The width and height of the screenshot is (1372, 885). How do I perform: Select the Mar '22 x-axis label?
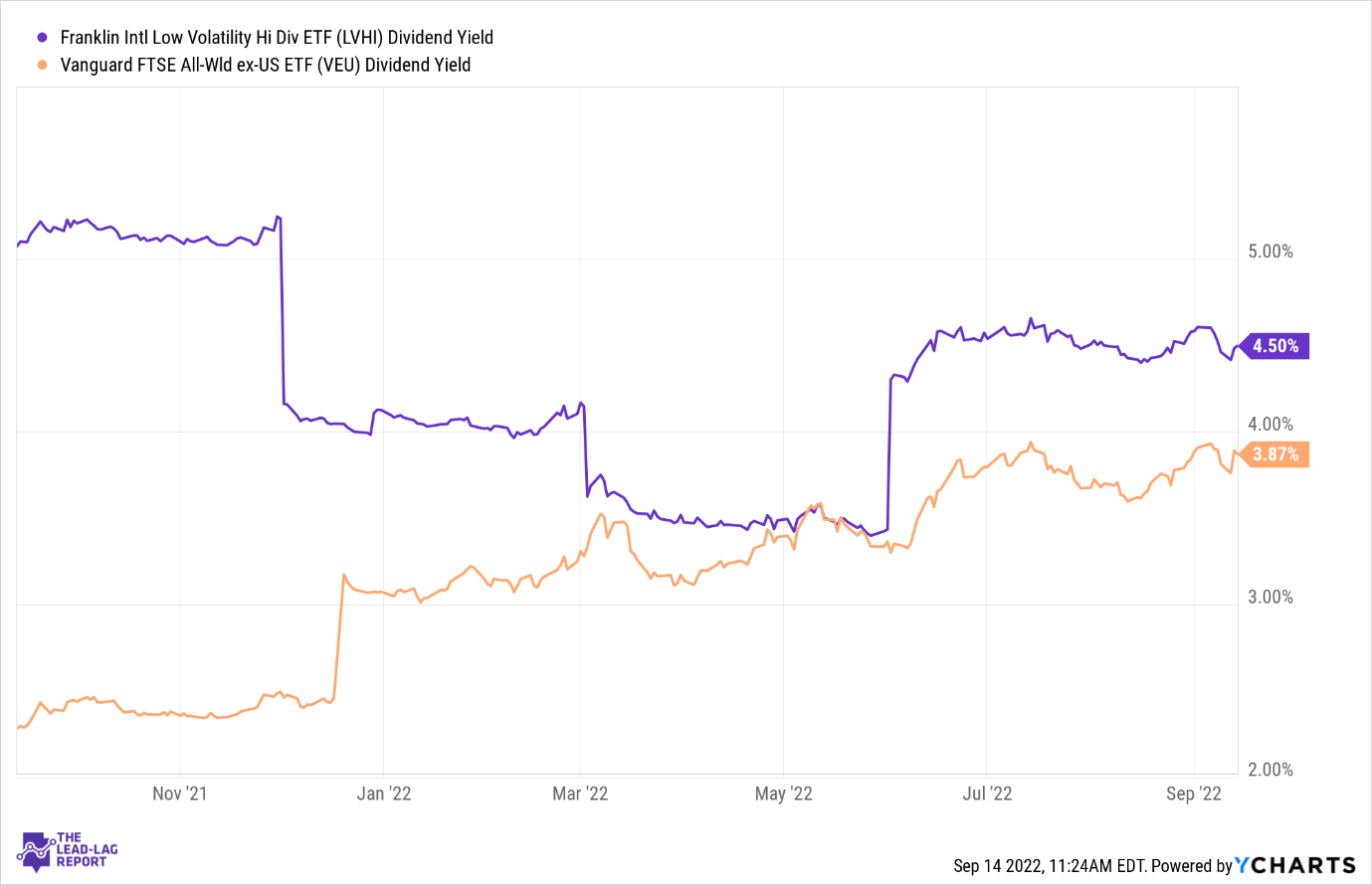coord(580,794)
